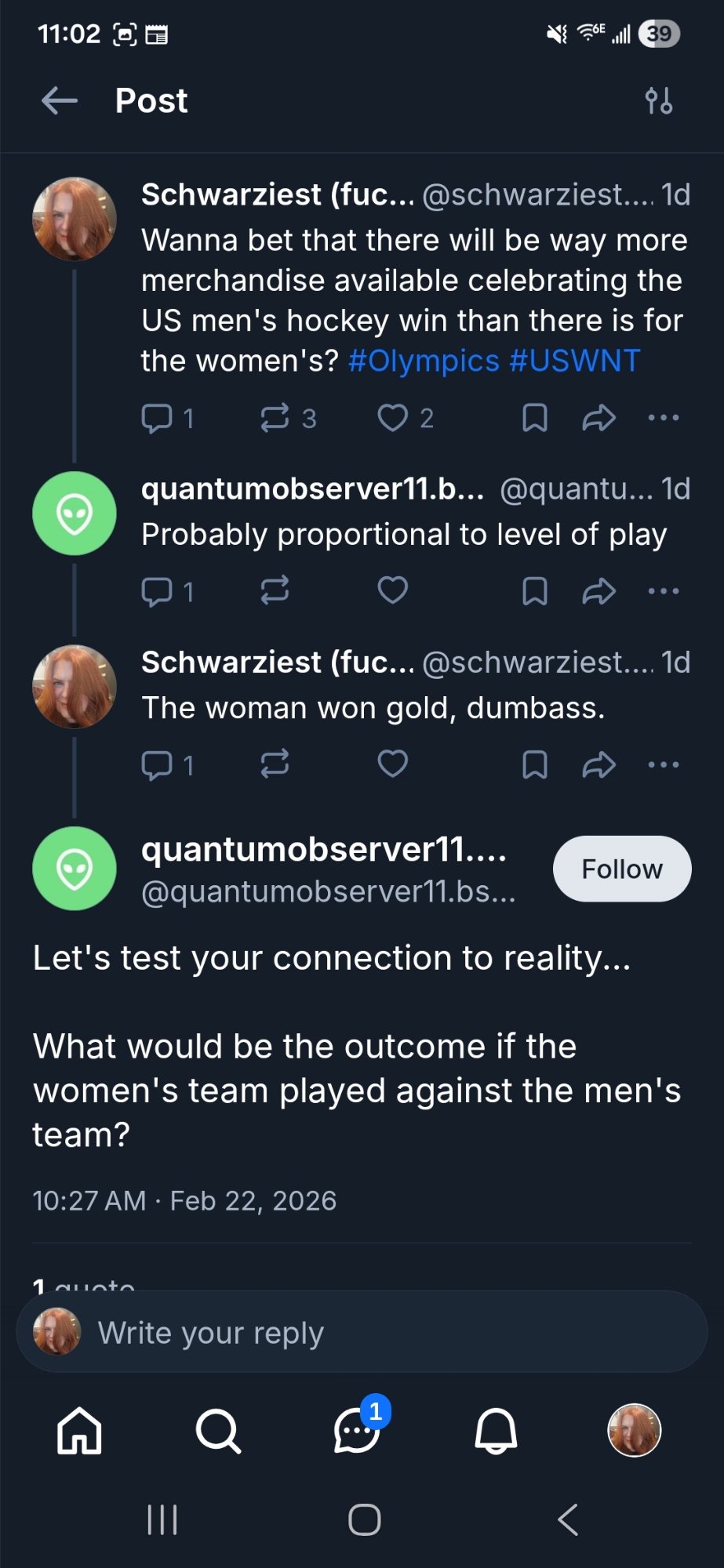Image resolution: width=724 pixels, height=1568 pixels.
Task: Open more options on 'woman won gold' reply
Action: 664,764
